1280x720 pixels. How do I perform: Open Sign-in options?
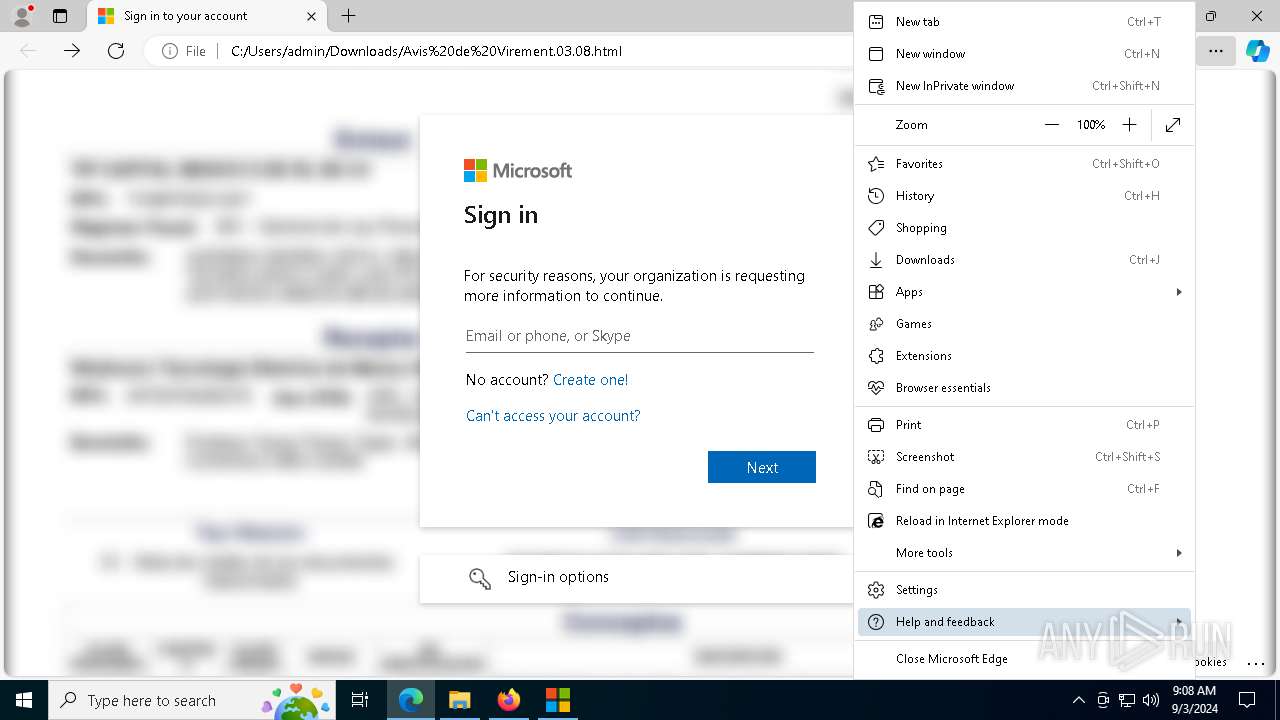[636, 579]
